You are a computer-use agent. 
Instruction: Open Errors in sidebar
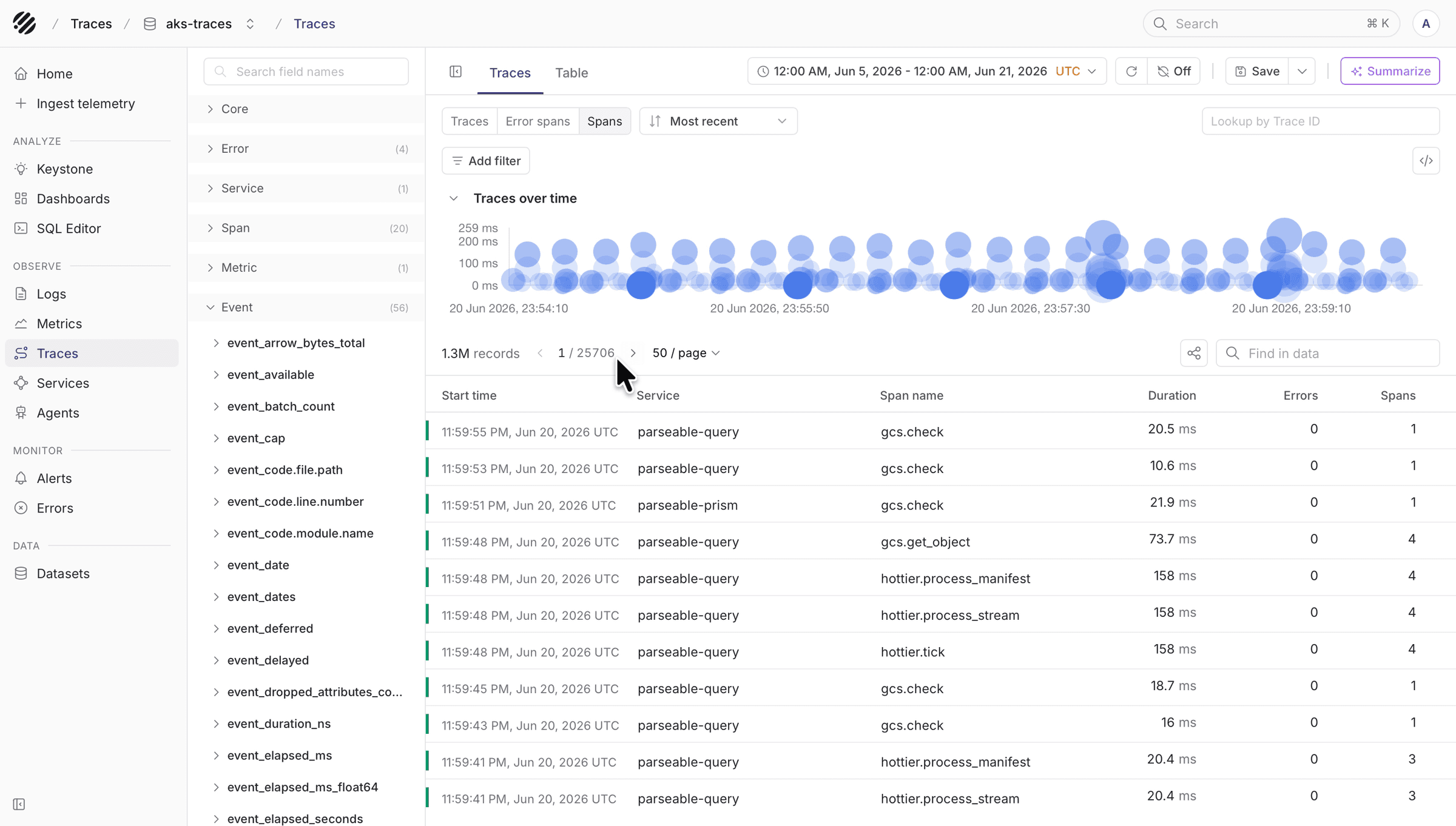[92, 508]
